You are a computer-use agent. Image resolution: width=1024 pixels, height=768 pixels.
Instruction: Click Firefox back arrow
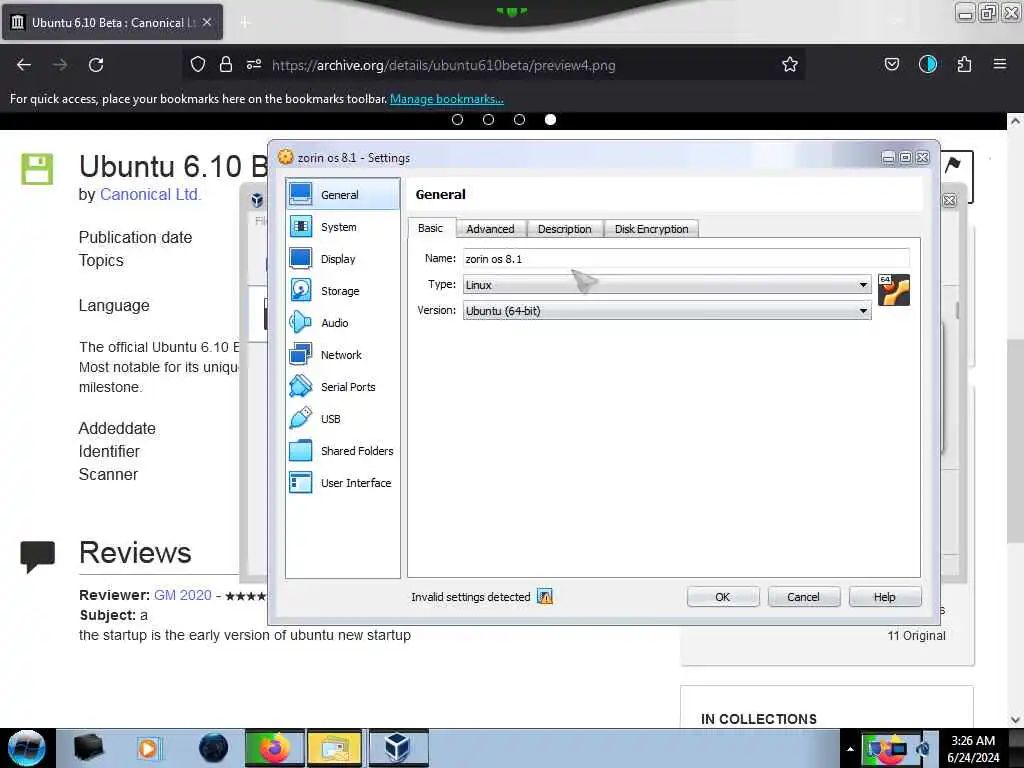coord(24,65)
